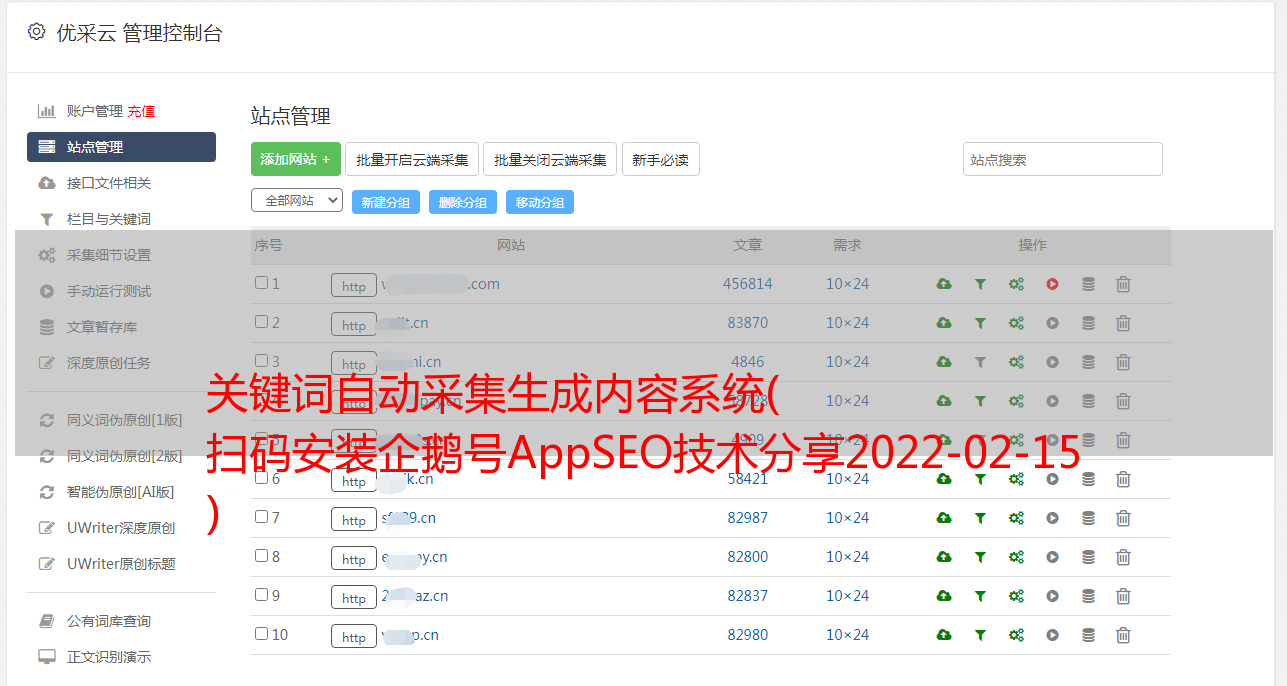Select 站点管理 in the sidebar
This screenshot has width=1287, height=686.
point(121,147)
